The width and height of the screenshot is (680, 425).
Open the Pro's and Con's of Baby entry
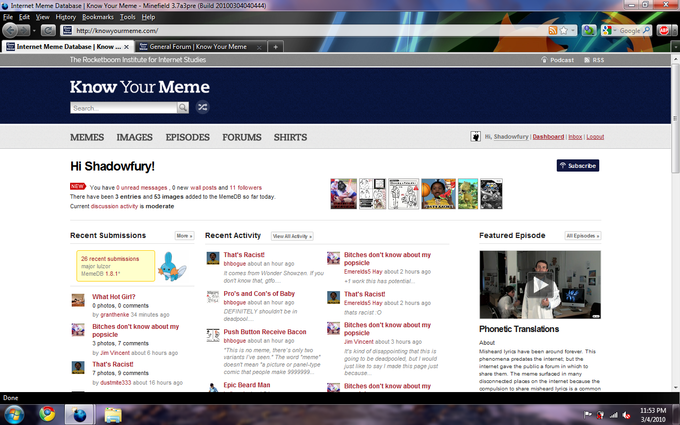pos(259,294)
